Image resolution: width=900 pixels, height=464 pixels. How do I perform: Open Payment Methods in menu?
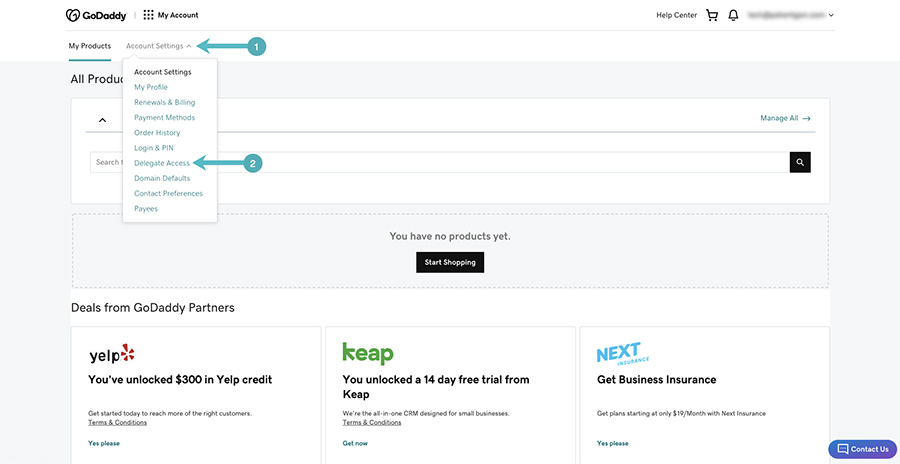pos(164,117)
